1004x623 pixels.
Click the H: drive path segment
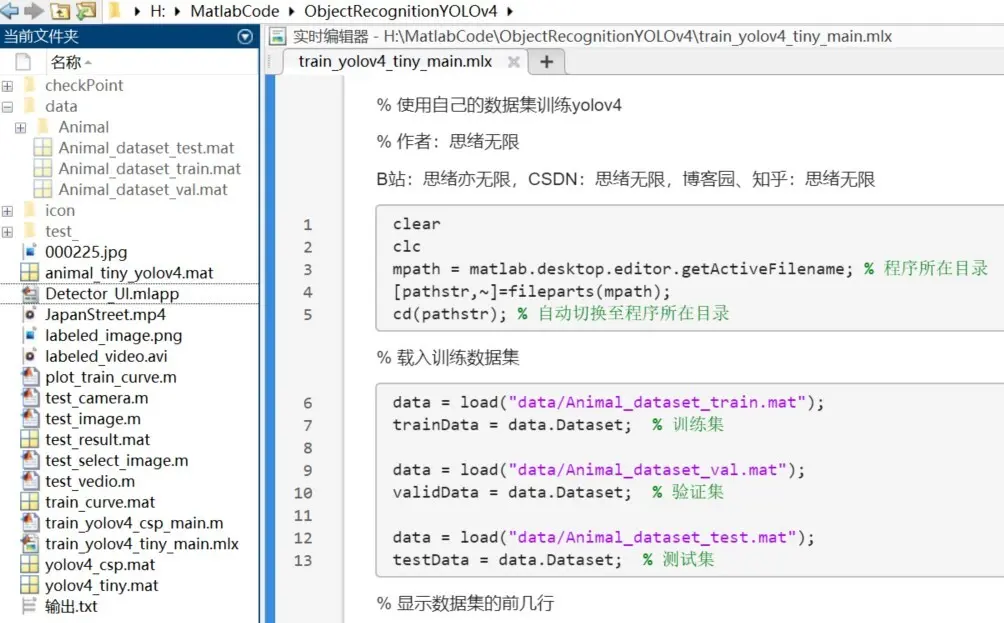[x=158, y=11]
